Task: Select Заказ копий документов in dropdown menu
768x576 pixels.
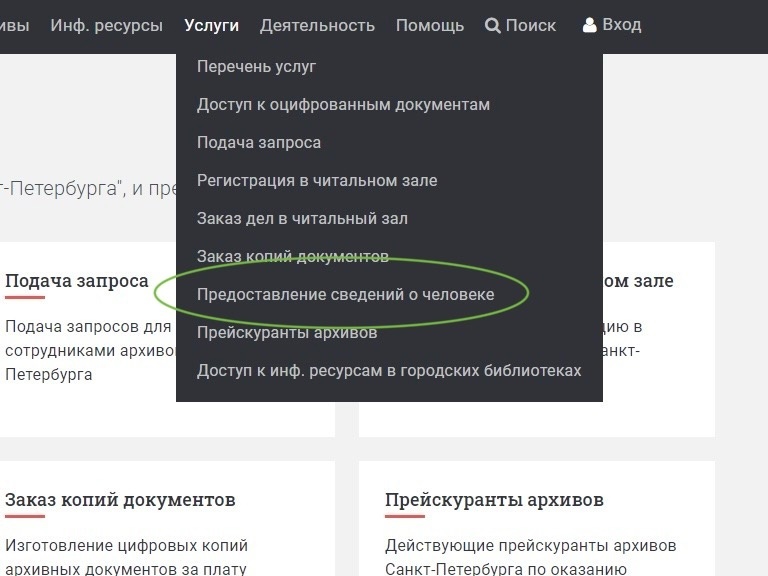Action: click(293, 257)
